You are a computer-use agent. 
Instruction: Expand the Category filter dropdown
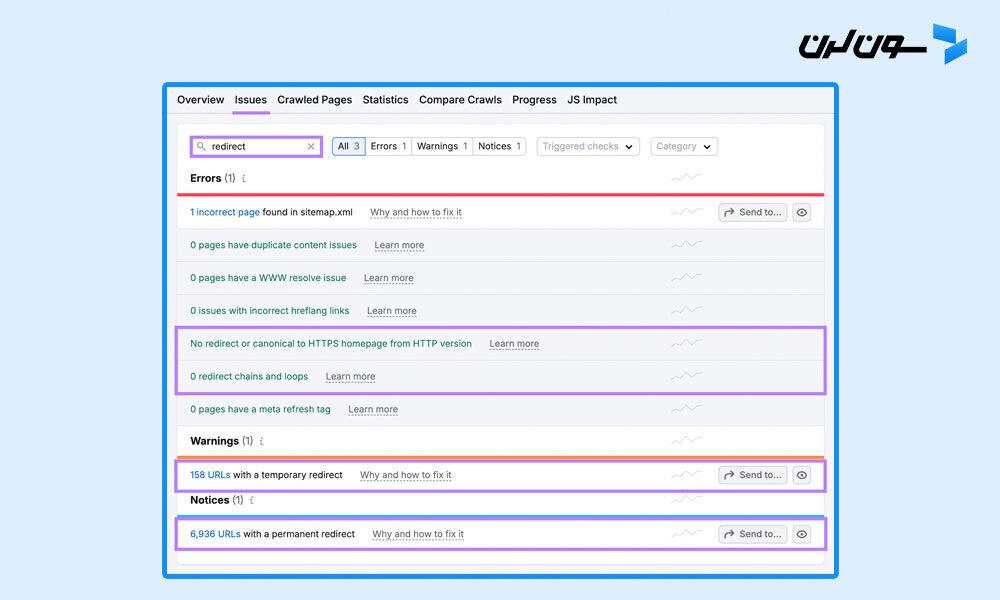point(684,147)
